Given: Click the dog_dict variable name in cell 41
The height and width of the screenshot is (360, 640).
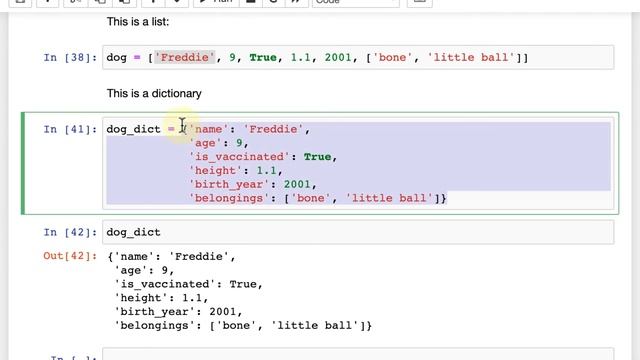Looking at the screenshot, I should click(x=133, y=129).
